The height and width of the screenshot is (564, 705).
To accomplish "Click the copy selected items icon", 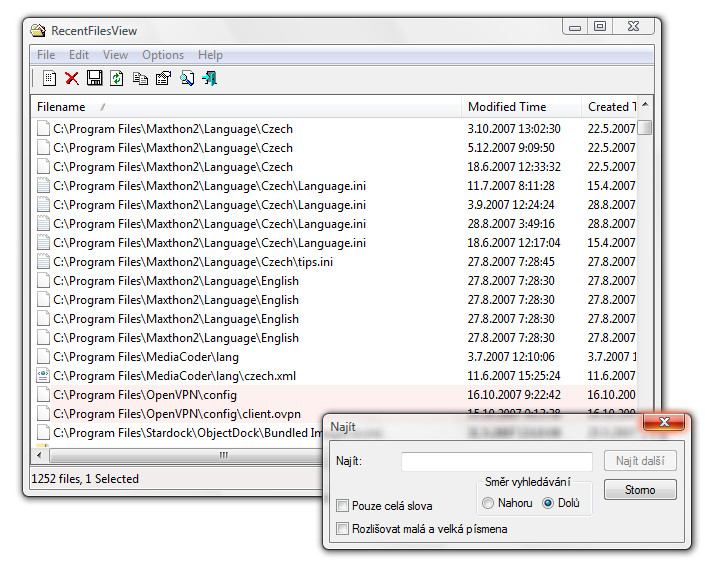I will tap(140, 79).
